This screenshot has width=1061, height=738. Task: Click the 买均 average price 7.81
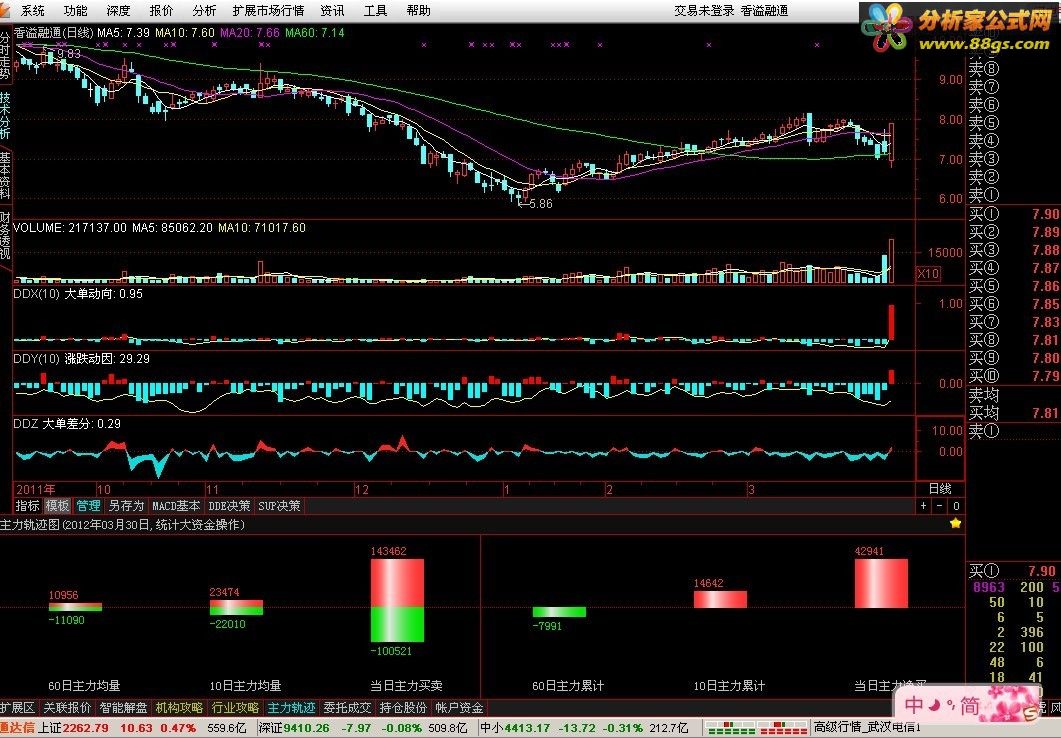pos(1046,413)
